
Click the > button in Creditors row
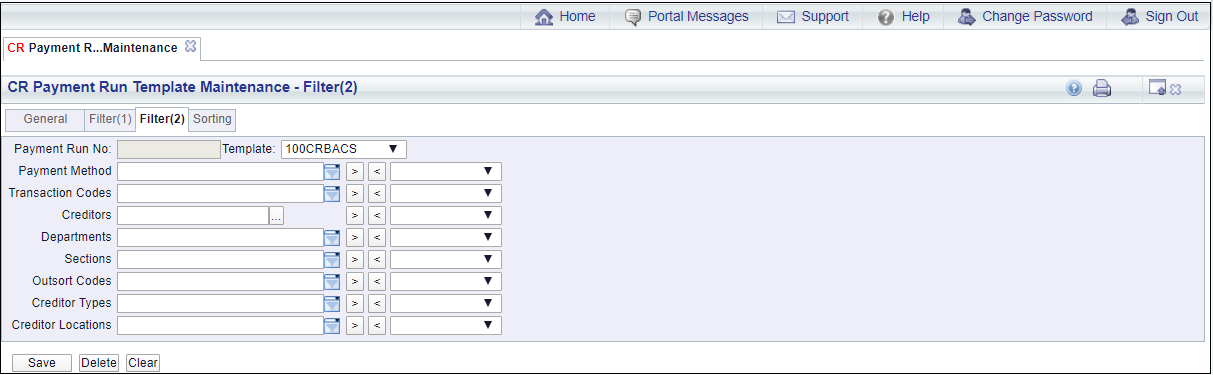pyautogui.click(x=355, y=215)
